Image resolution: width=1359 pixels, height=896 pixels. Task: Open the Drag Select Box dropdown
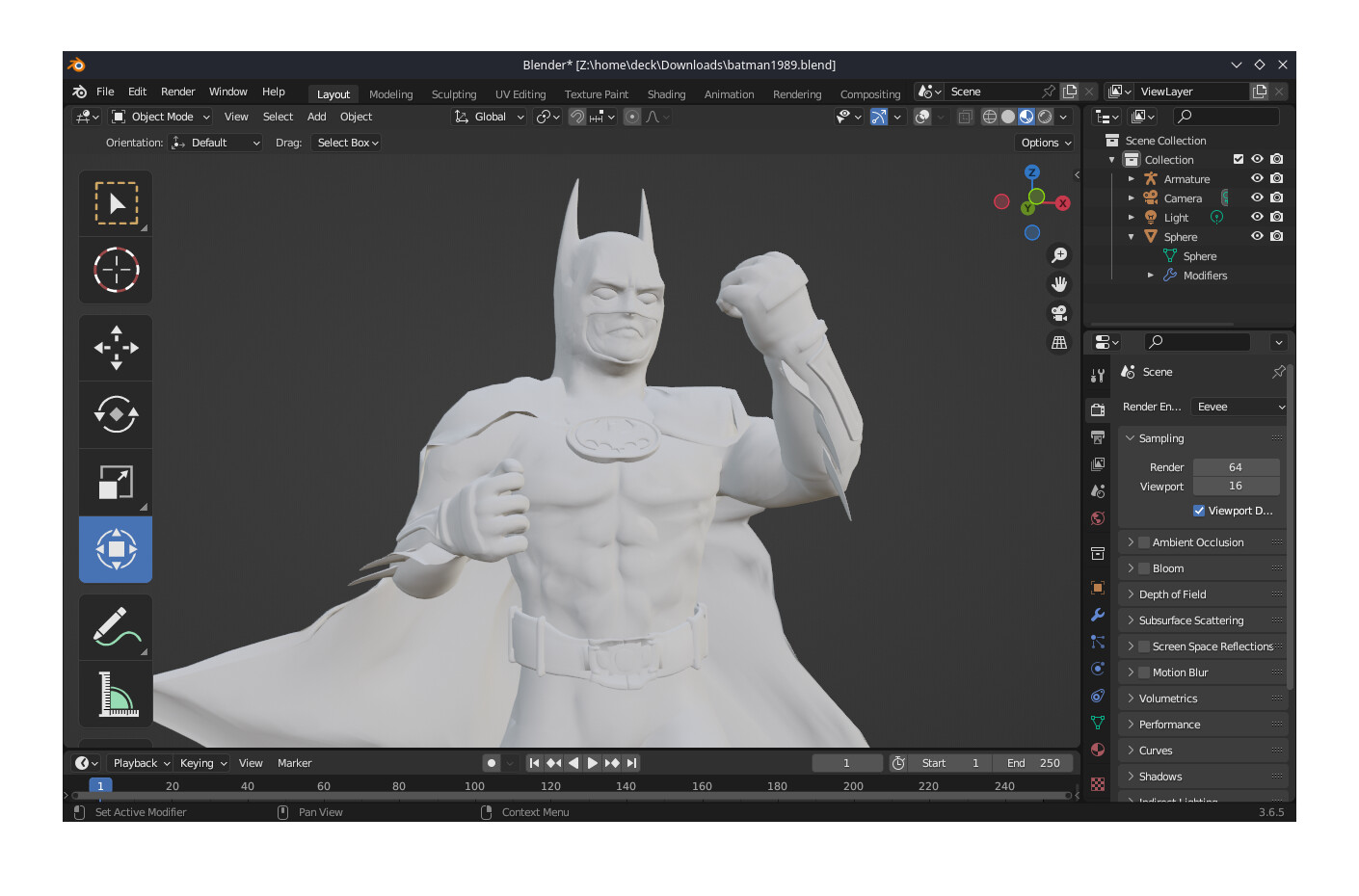pyautogui.click(x=346, y=143)
